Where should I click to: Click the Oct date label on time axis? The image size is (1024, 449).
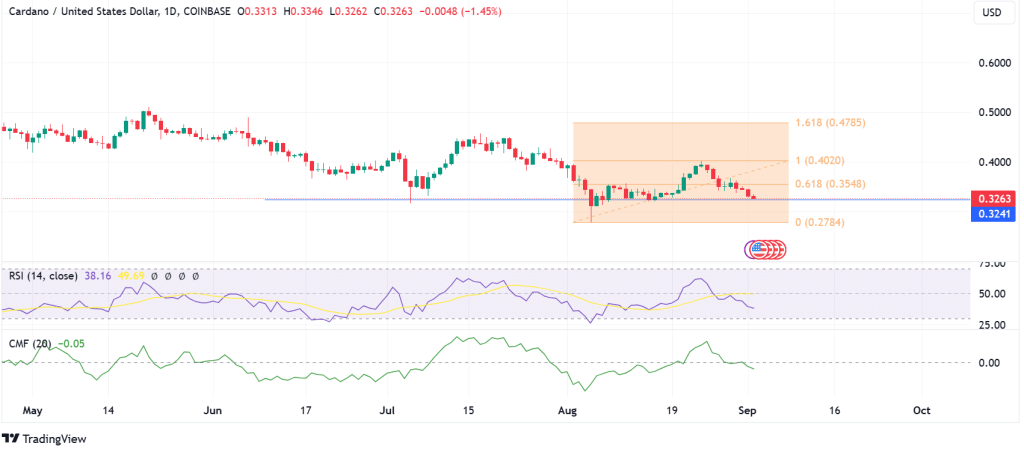[x=921, y=411]
